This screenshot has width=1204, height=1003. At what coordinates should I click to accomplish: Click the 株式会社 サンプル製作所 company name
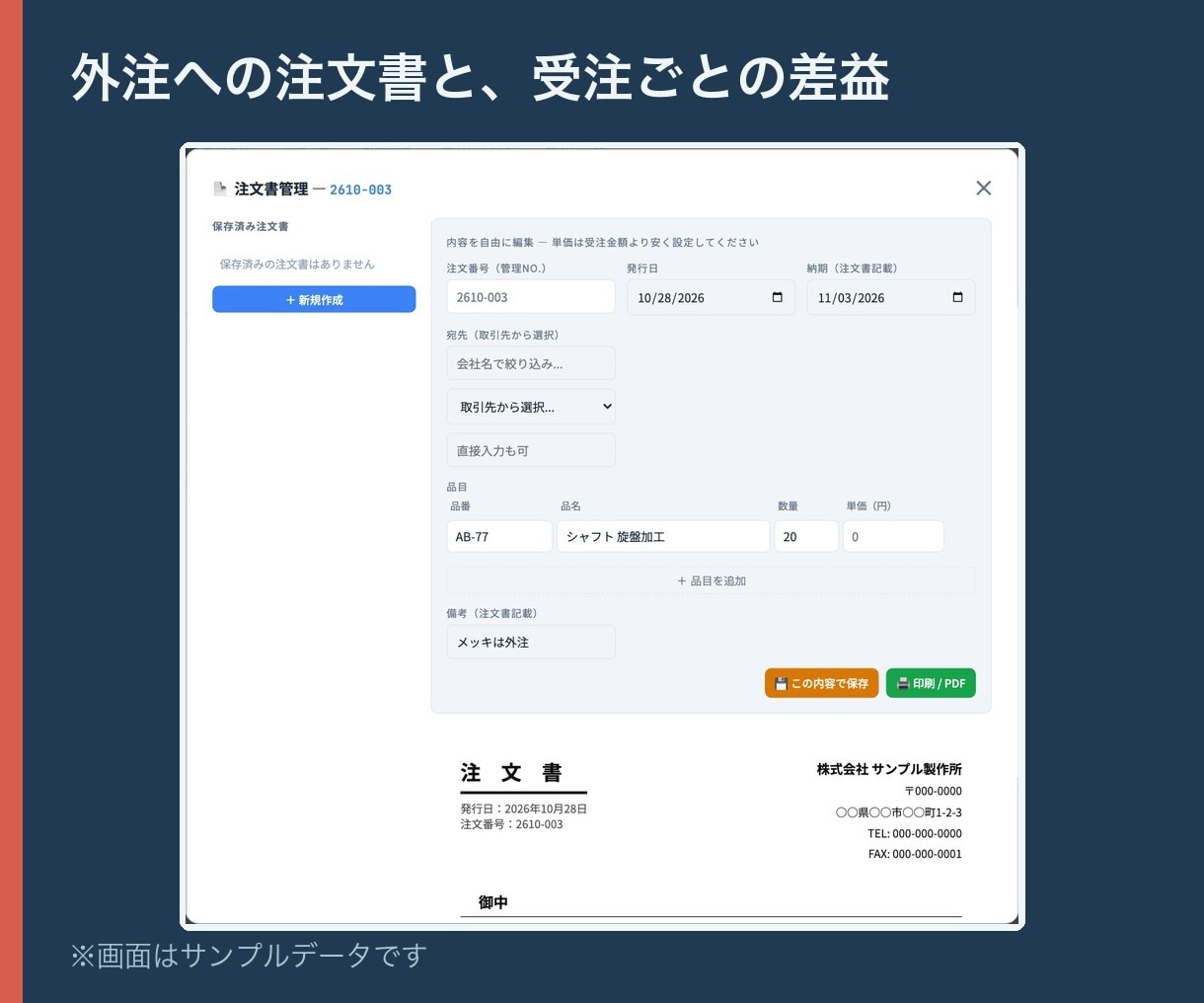pyautogui.click(x=889, y=769)
